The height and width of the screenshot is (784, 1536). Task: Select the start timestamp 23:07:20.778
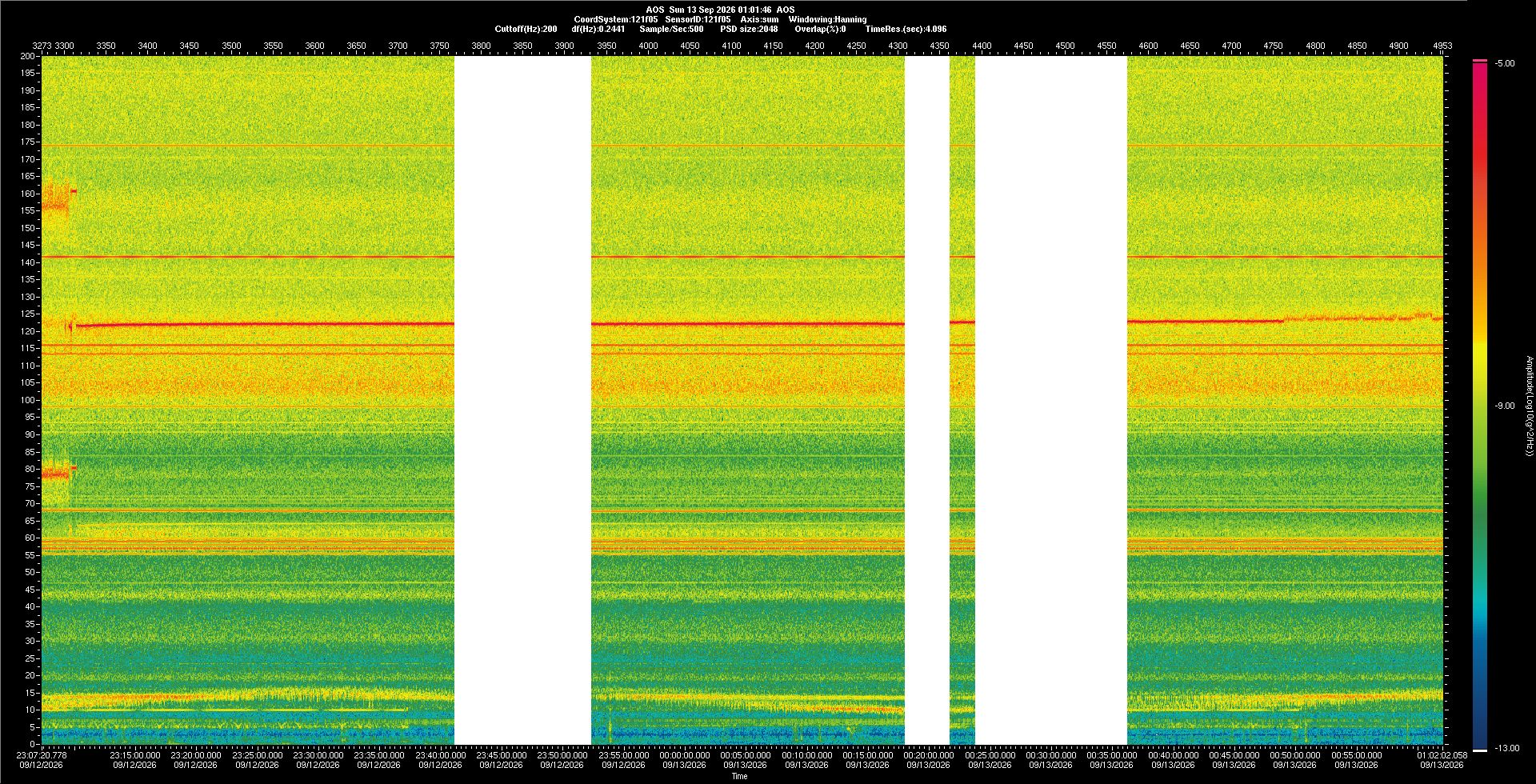coord(42,755)
